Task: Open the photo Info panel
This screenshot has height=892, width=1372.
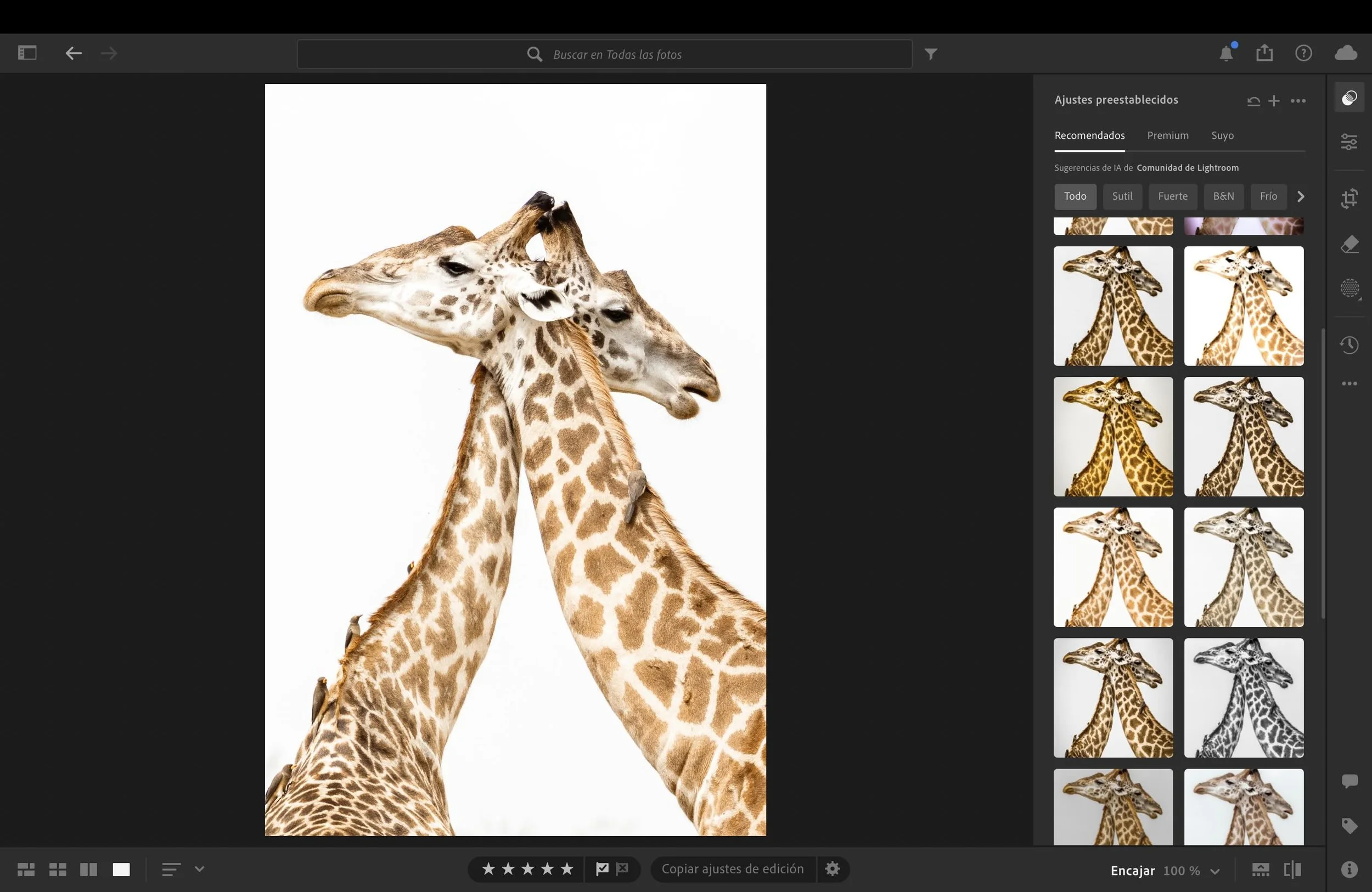Action: [x=1349, y=870]
